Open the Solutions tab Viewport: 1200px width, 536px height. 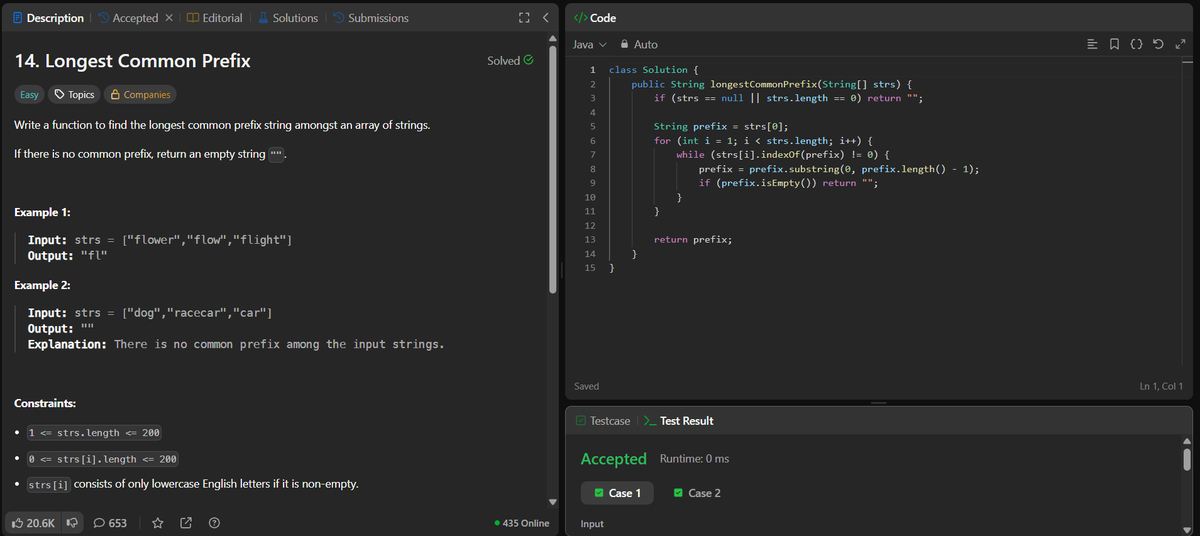point(287,18)
